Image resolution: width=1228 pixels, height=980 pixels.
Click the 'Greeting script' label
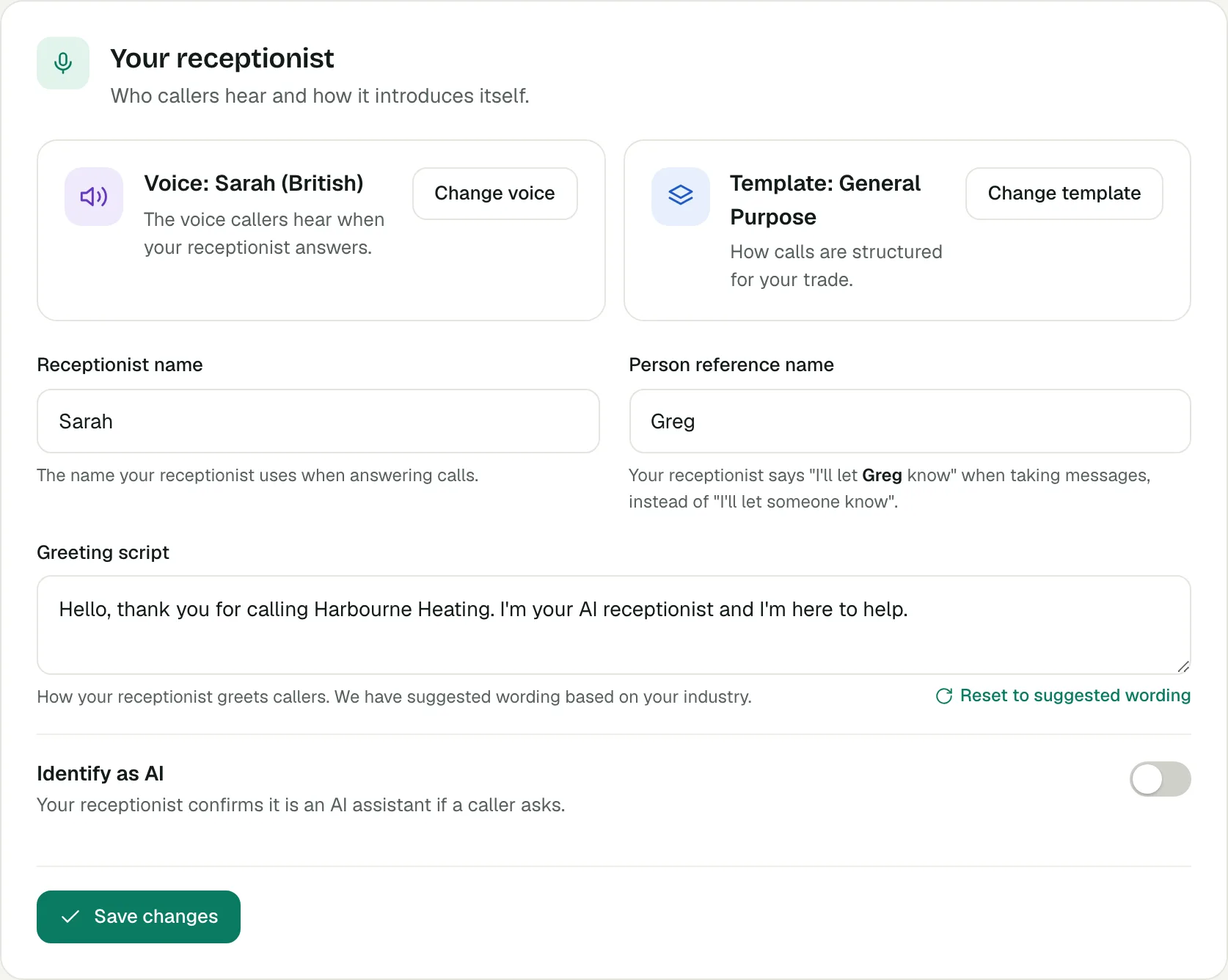103,553
